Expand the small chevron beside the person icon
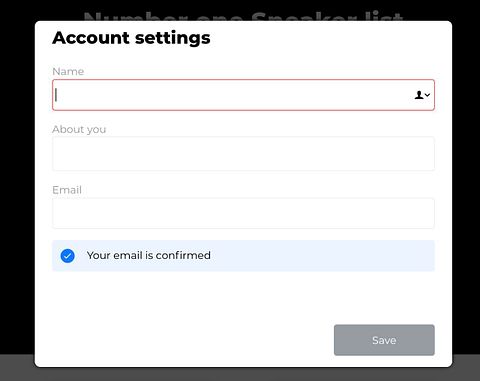This screenshot has height=381, width=480. click(x=427, y=95)
